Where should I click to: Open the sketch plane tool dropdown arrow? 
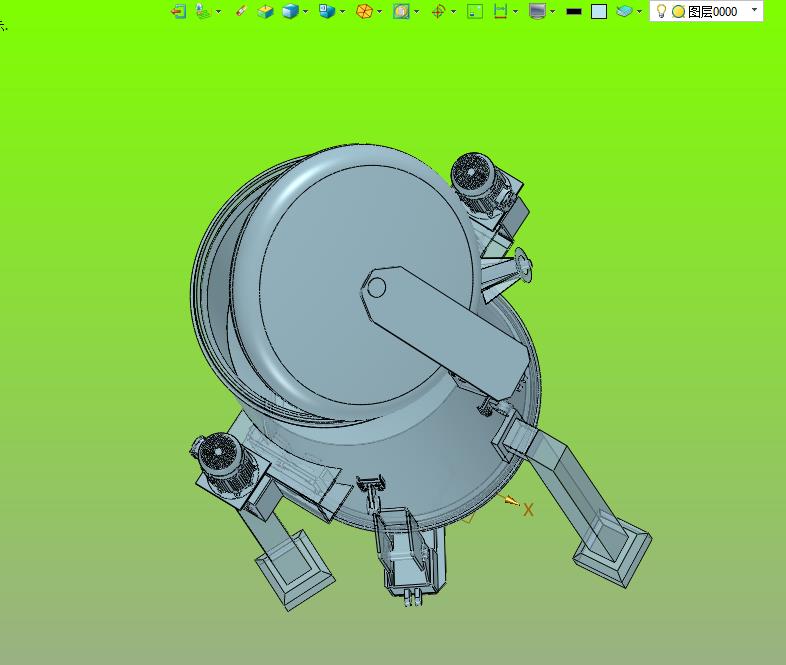click(218, 12)
